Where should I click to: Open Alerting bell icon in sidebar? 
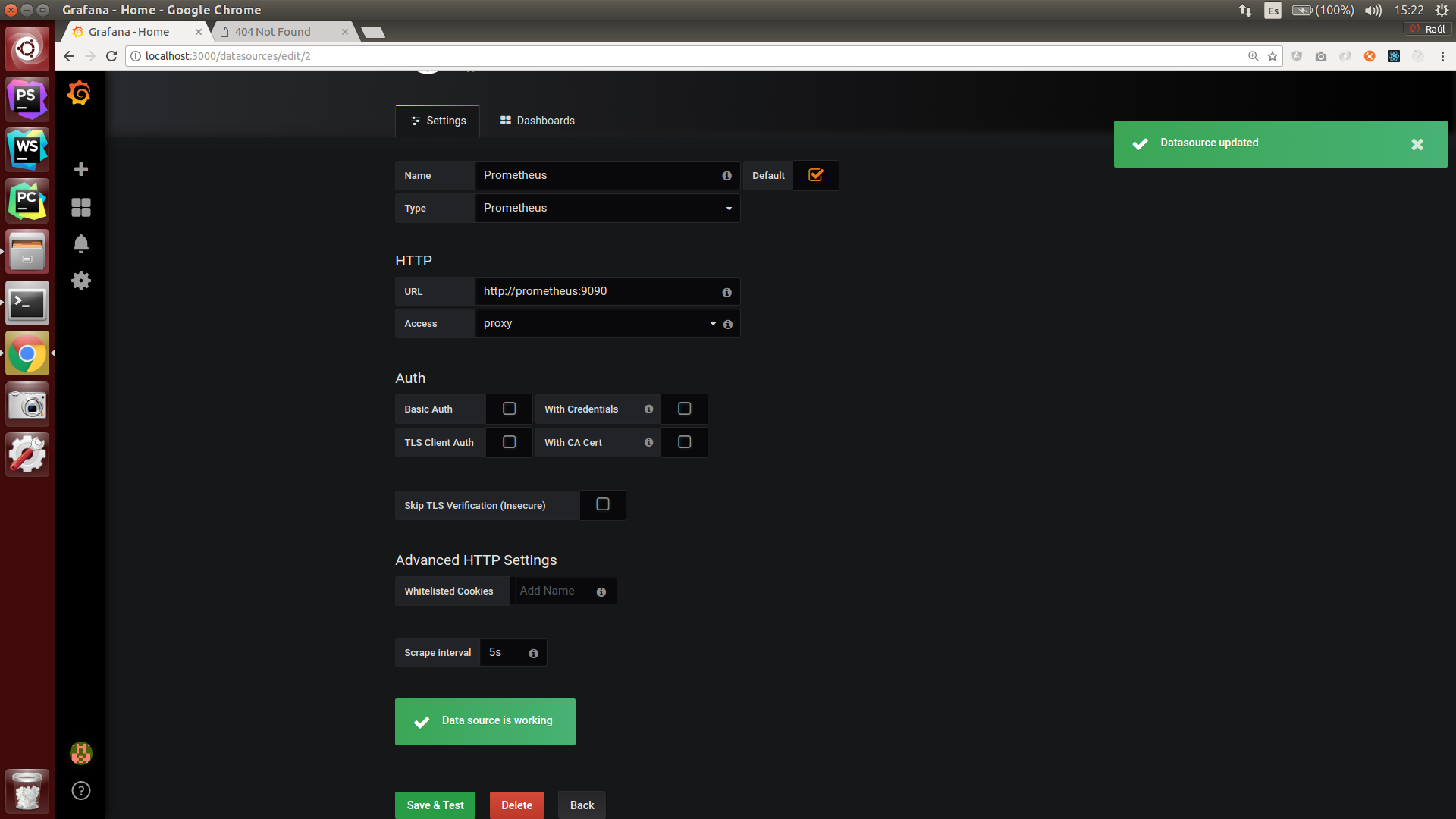(81, 243)
